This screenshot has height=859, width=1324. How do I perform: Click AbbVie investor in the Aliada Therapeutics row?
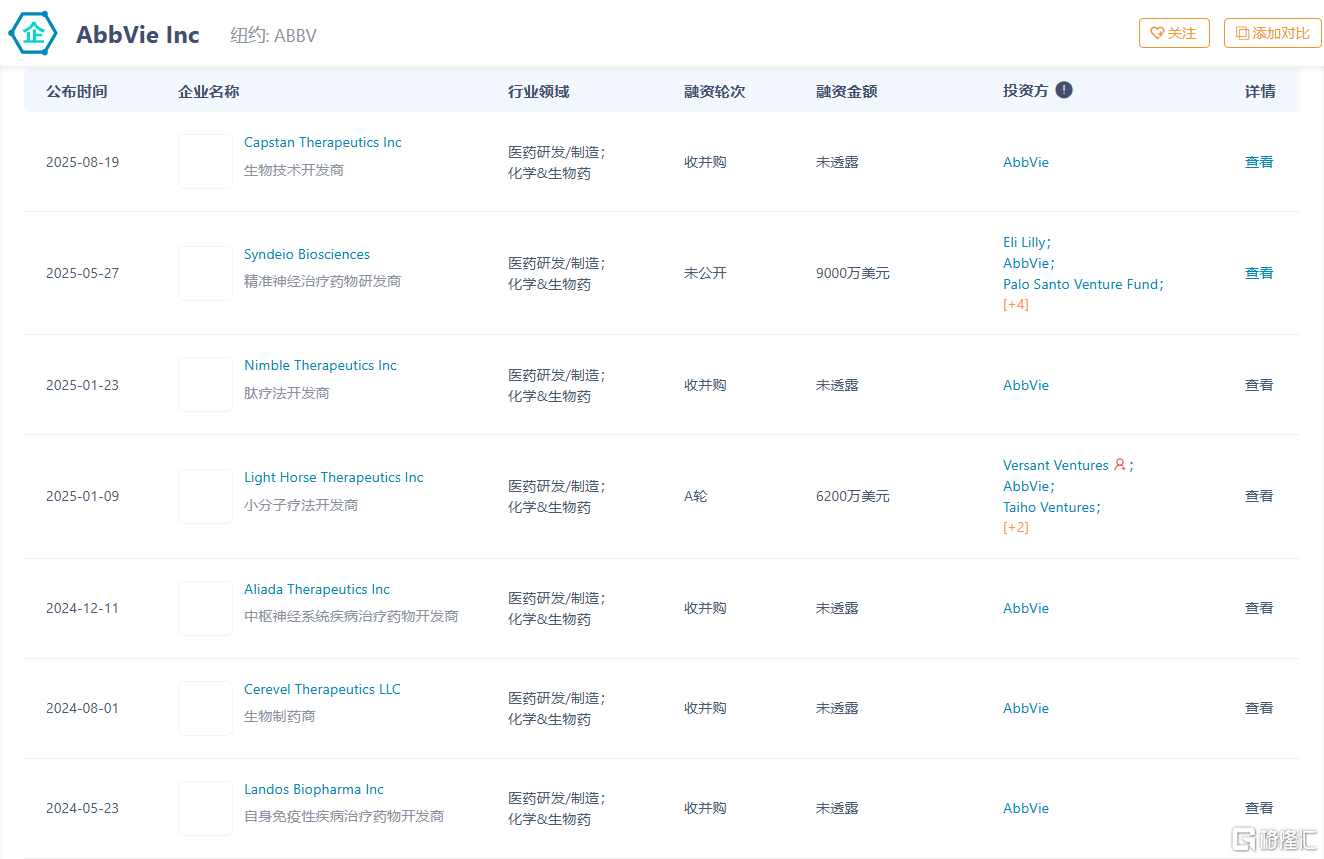click(x=1026, y=608)
